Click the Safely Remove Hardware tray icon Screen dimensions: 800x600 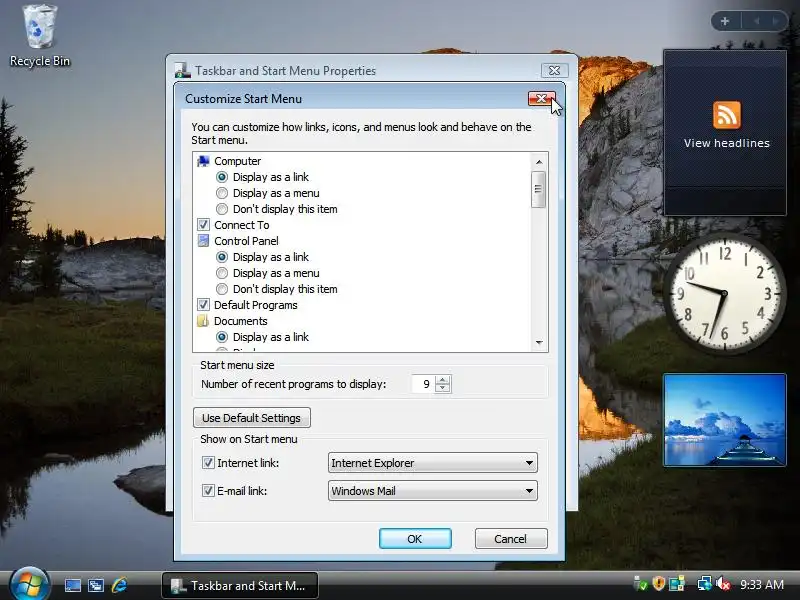coord(640,583)
